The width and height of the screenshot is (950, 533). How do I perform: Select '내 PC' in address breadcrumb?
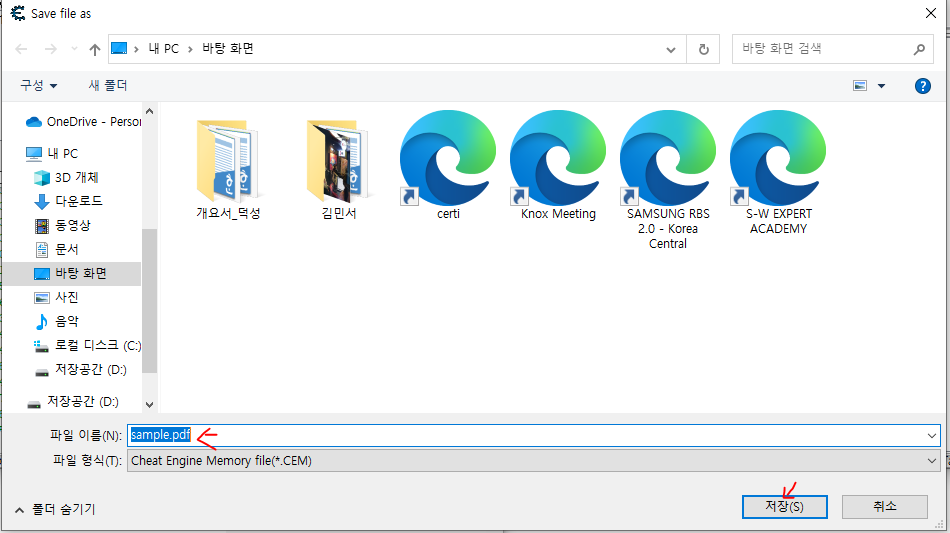(164, 48)
